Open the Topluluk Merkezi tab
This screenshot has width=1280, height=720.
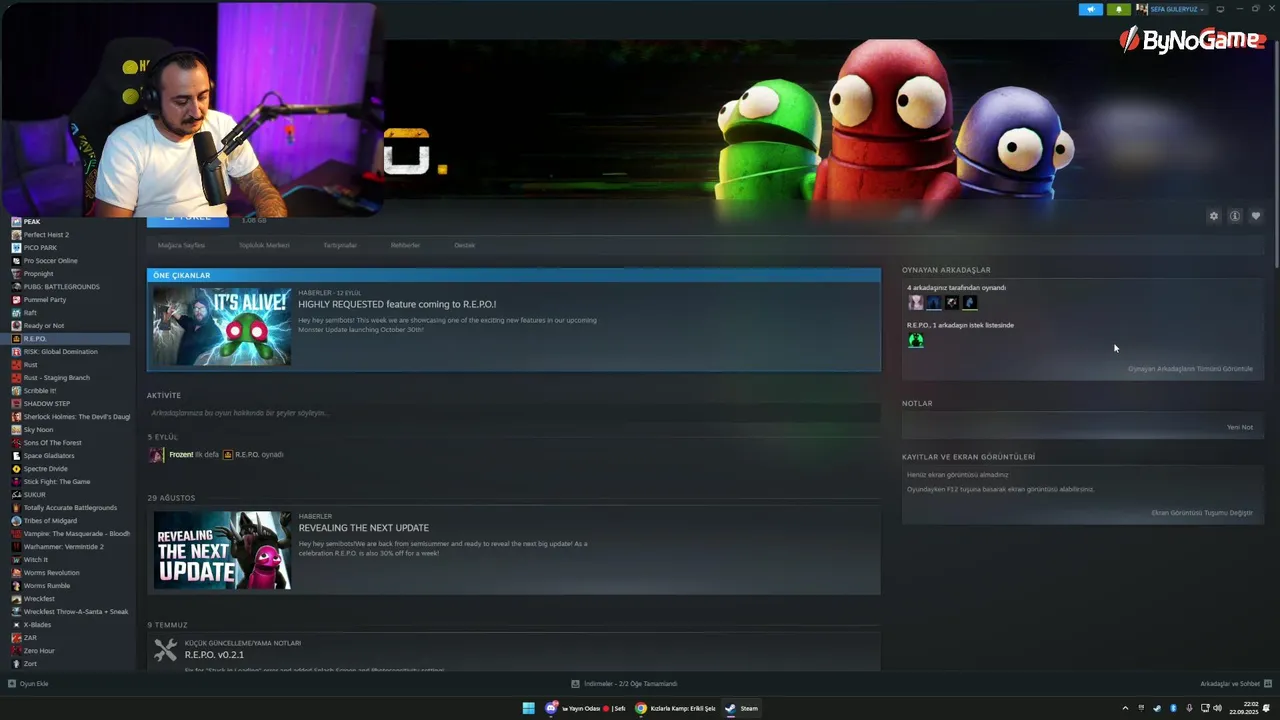(264, 245)
